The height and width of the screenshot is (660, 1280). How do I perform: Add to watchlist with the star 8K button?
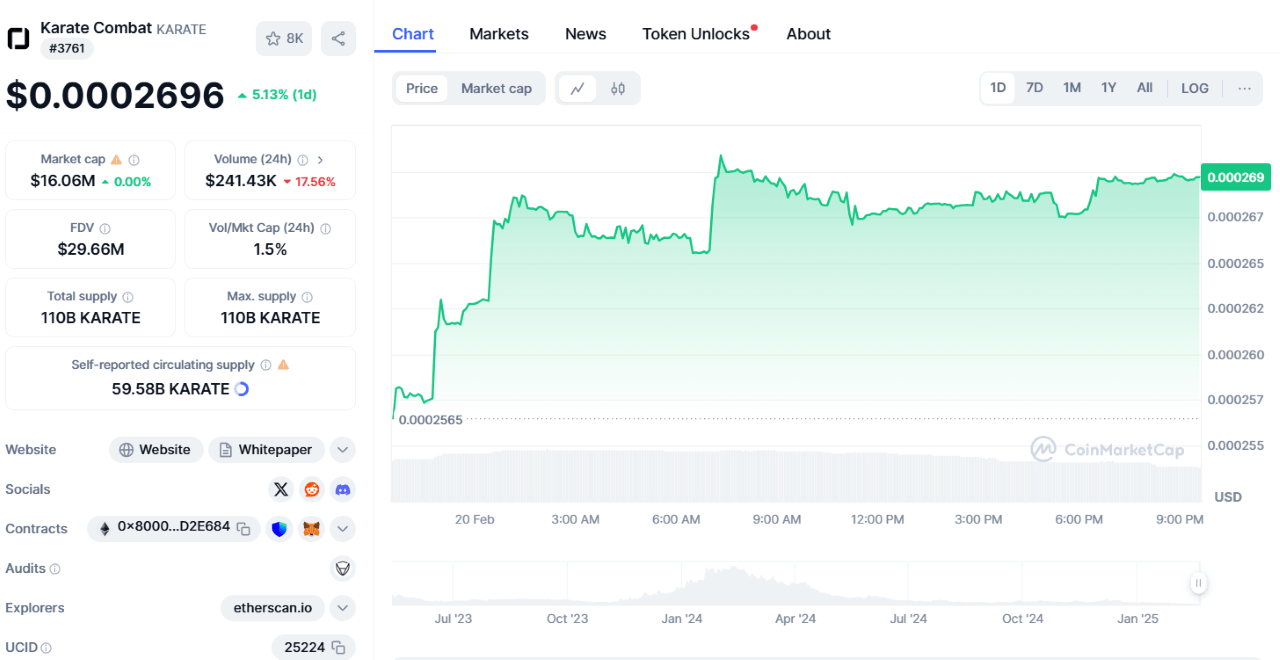pos(284,39)
